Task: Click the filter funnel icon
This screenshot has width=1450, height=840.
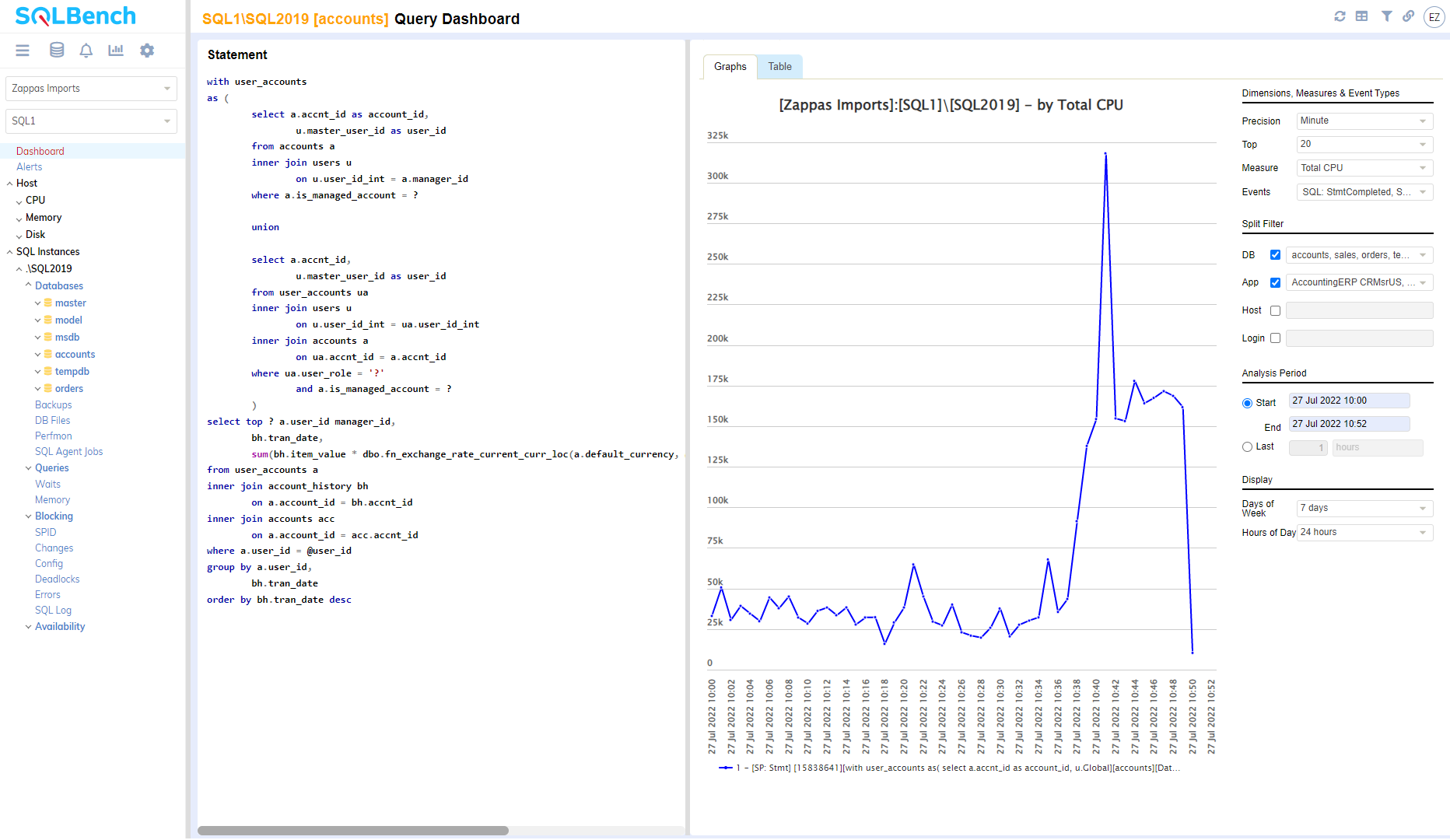Action: pyautogui.click(x=1386, y=16)
